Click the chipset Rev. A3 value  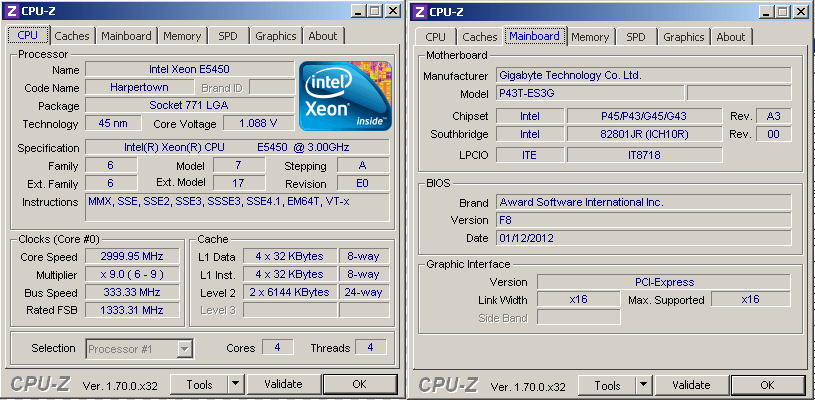(x=773, y=116)
